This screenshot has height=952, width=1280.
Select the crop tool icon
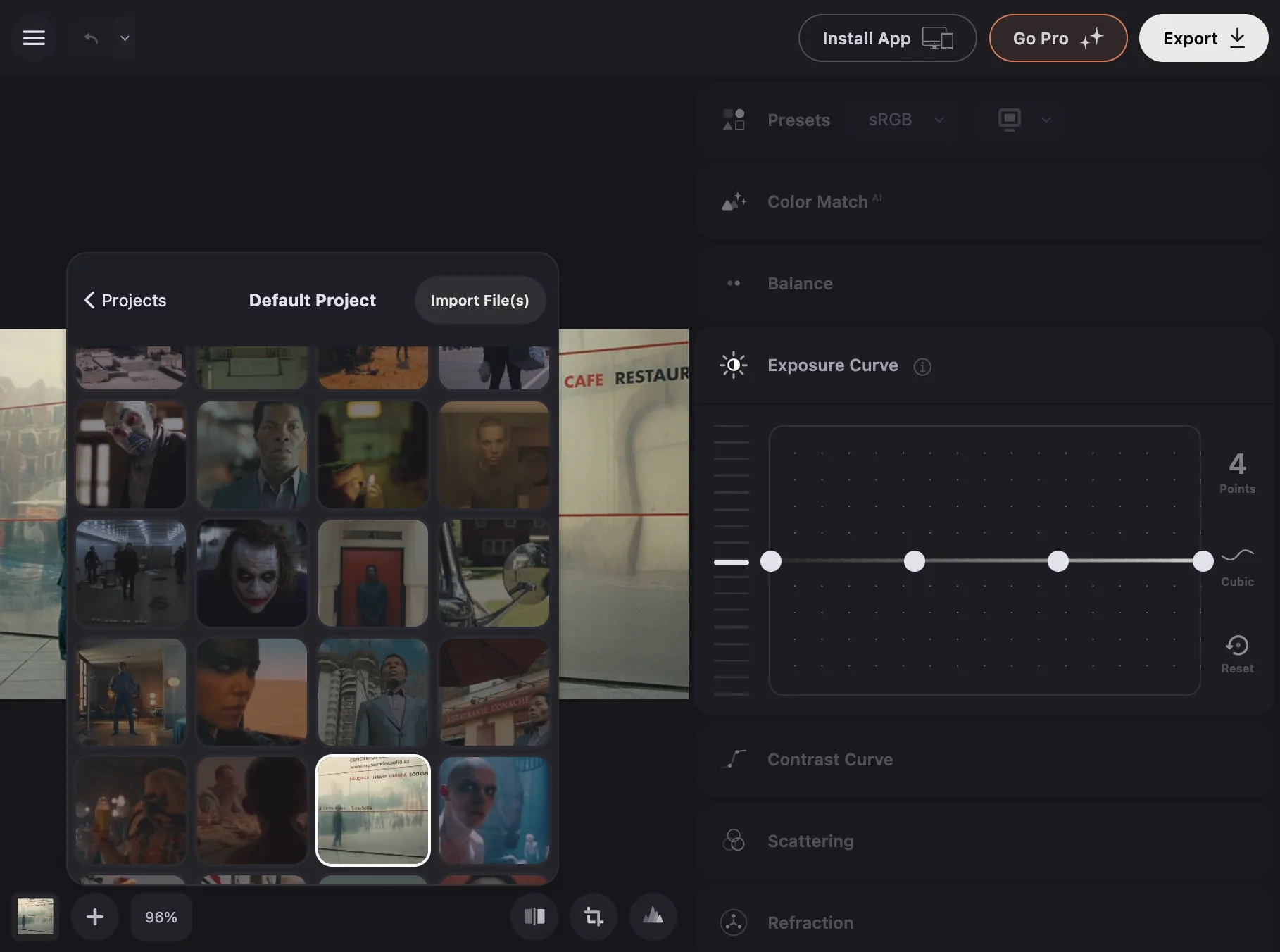coord(594,916)
